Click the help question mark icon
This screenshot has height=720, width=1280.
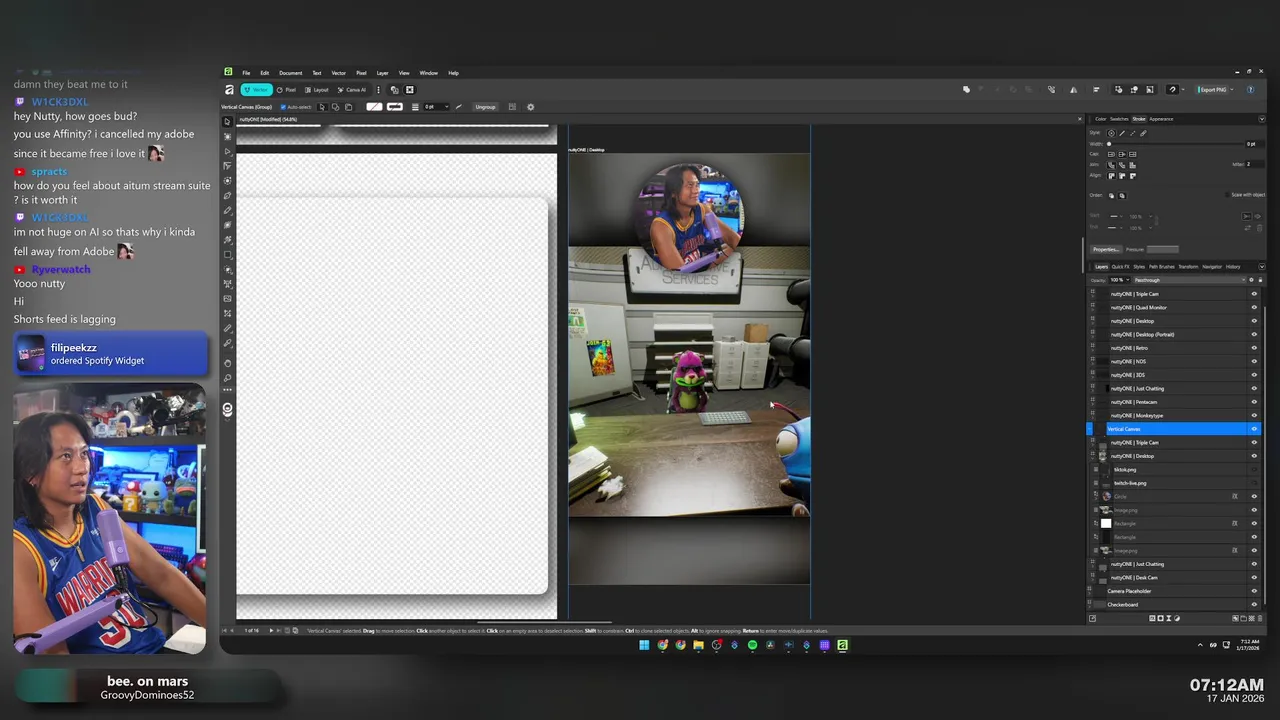1251,90
